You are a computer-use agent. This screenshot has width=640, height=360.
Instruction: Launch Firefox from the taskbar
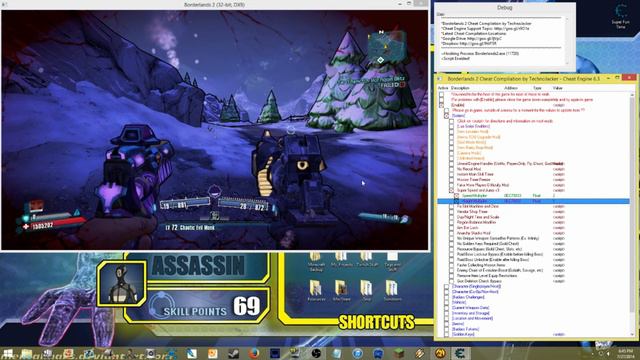[254, 353]
